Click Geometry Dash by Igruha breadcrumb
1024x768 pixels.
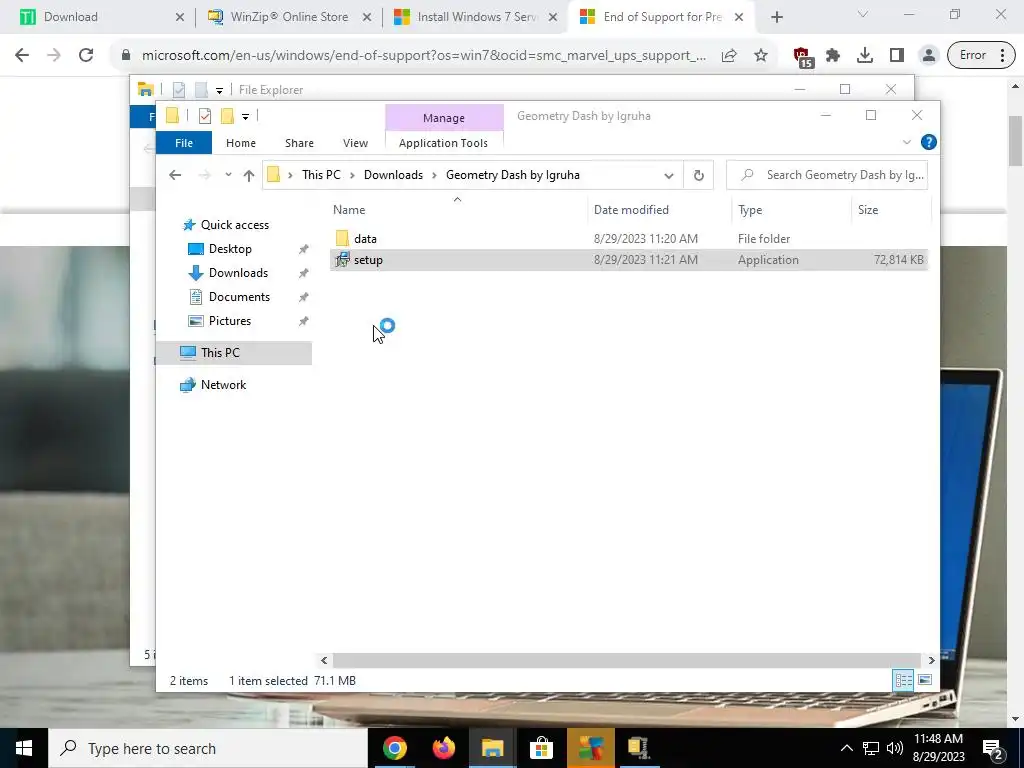coord(513,175)
